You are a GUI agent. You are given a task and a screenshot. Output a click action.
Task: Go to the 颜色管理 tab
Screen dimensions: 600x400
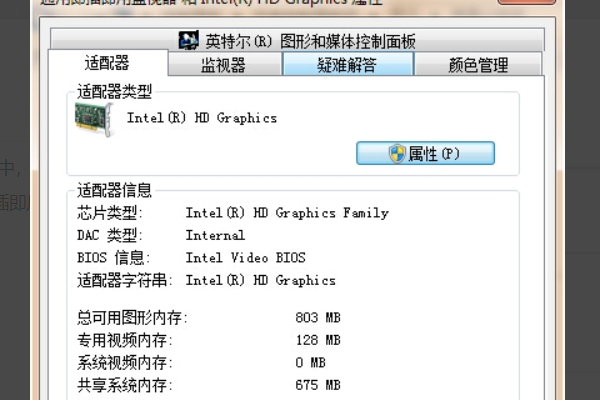(x=478, y=64)
